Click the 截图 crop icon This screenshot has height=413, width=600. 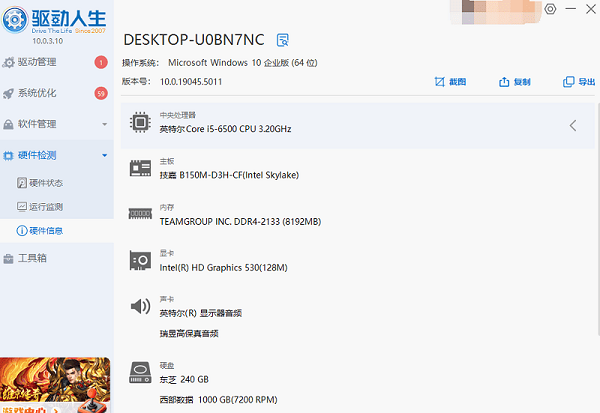point(439,82)
